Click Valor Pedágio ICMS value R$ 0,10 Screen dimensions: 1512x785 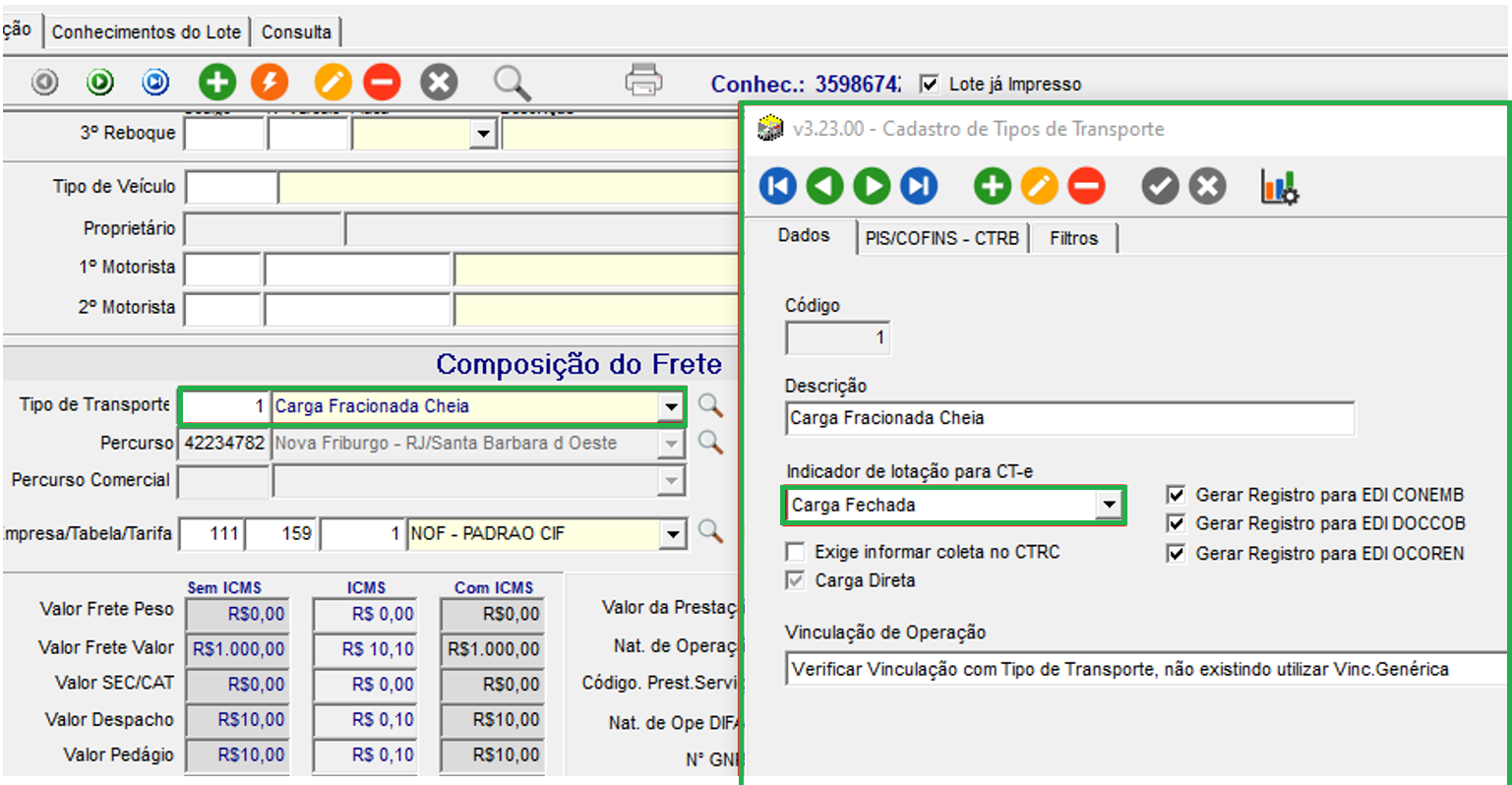click(x=366, y=756)
